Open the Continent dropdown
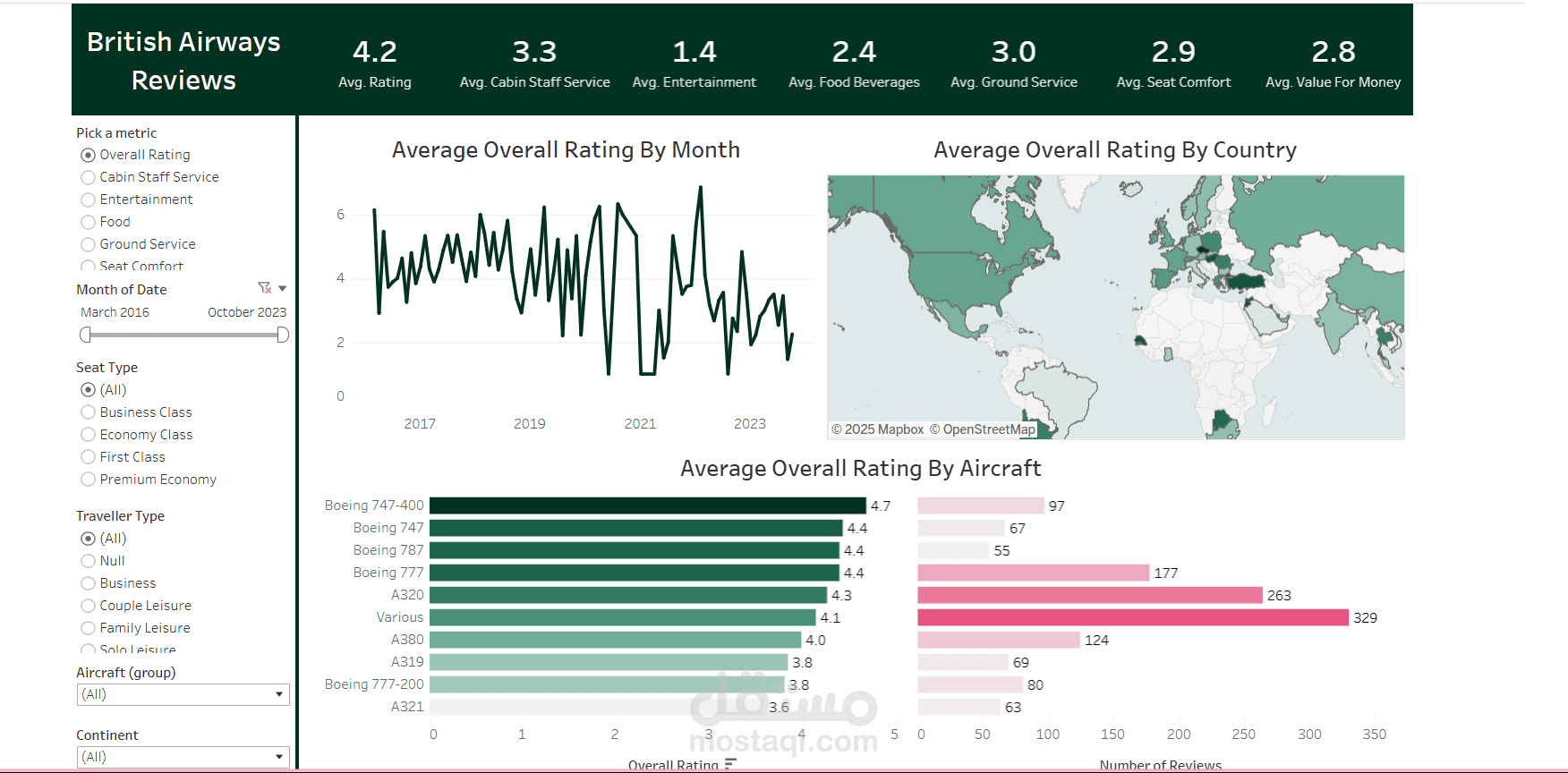This screenshot has height=773, width=1568. point(183,757)
